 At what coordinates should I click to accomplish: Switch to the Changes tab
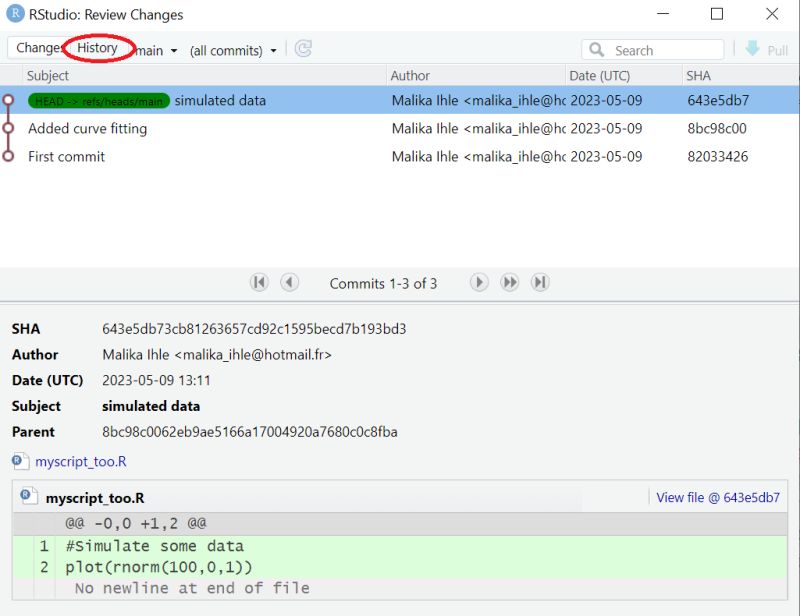coord(39,48)
